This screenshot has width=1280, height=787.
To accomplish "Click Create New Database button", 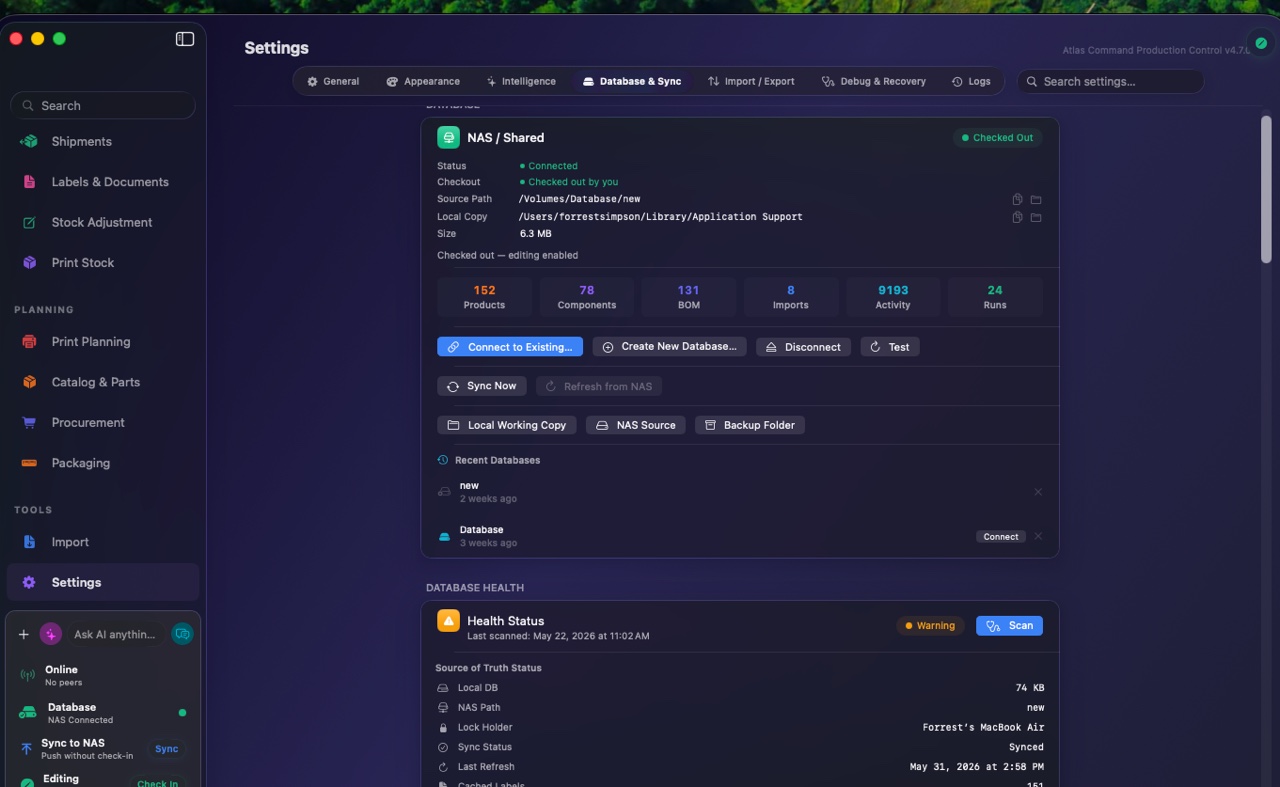I will coord(669,347).
